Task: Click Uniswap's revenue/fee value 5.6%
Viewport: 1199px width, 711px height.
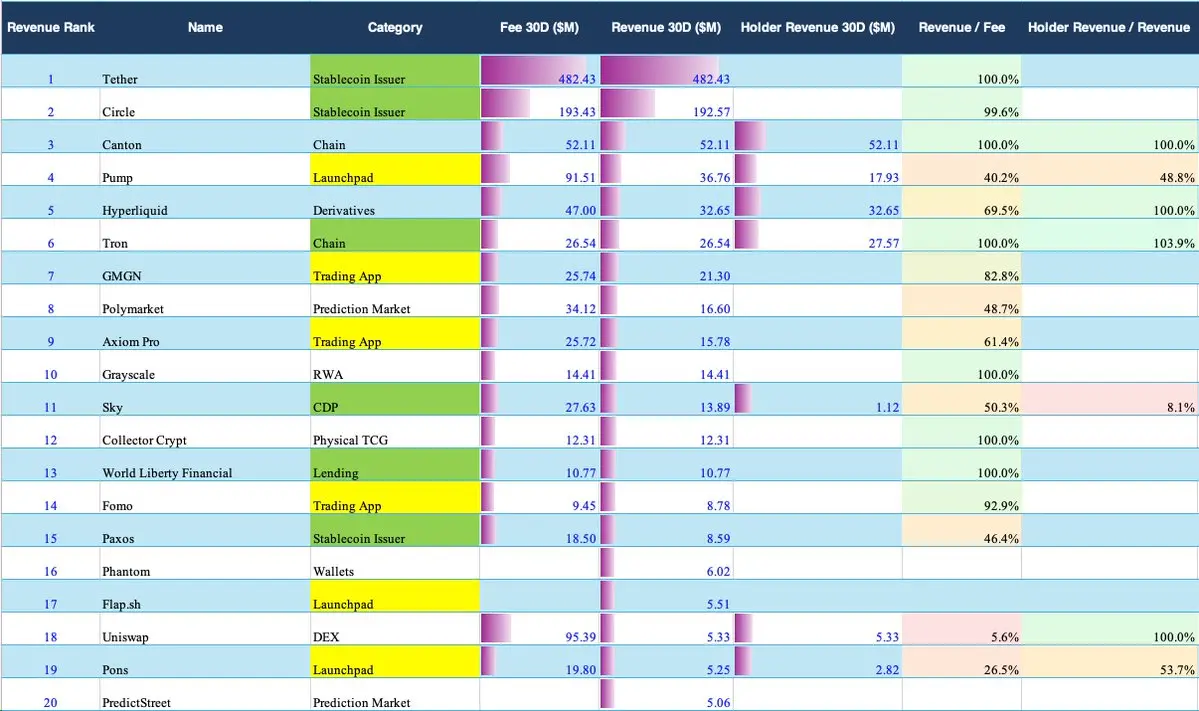Action: click(1004, 637)
